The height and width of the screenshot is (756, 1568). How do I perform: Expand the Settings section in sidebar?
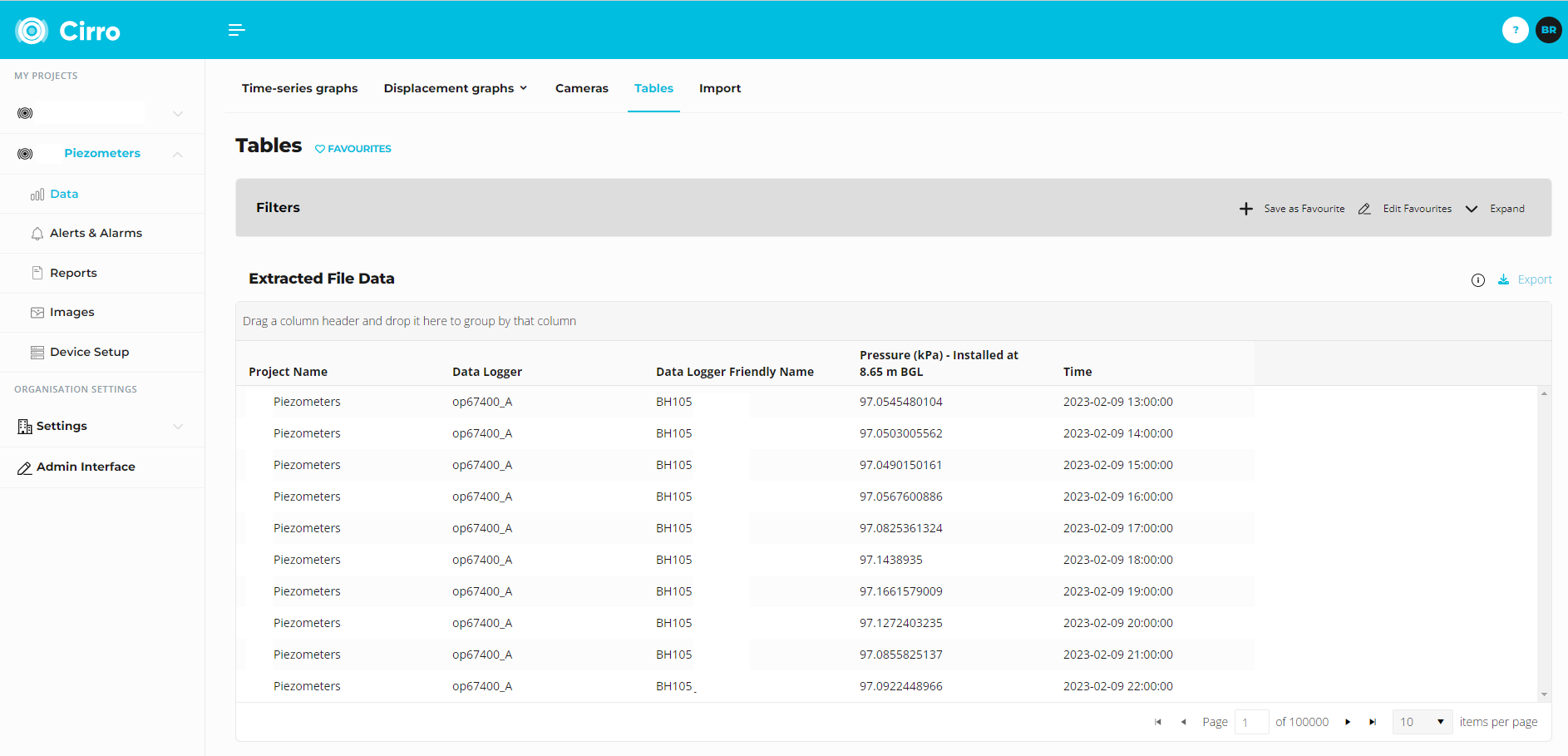click(x=178, y=427)
